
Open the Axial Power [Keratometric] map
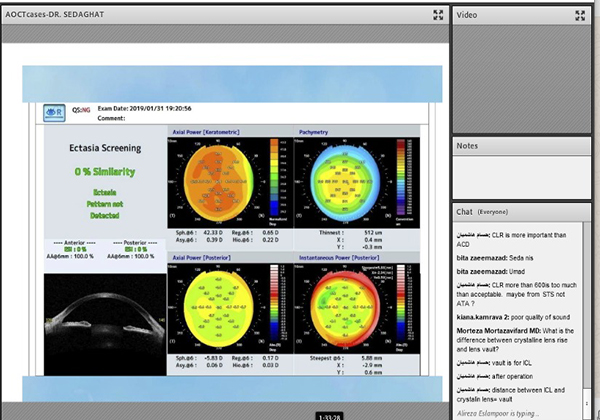point(219,182)
